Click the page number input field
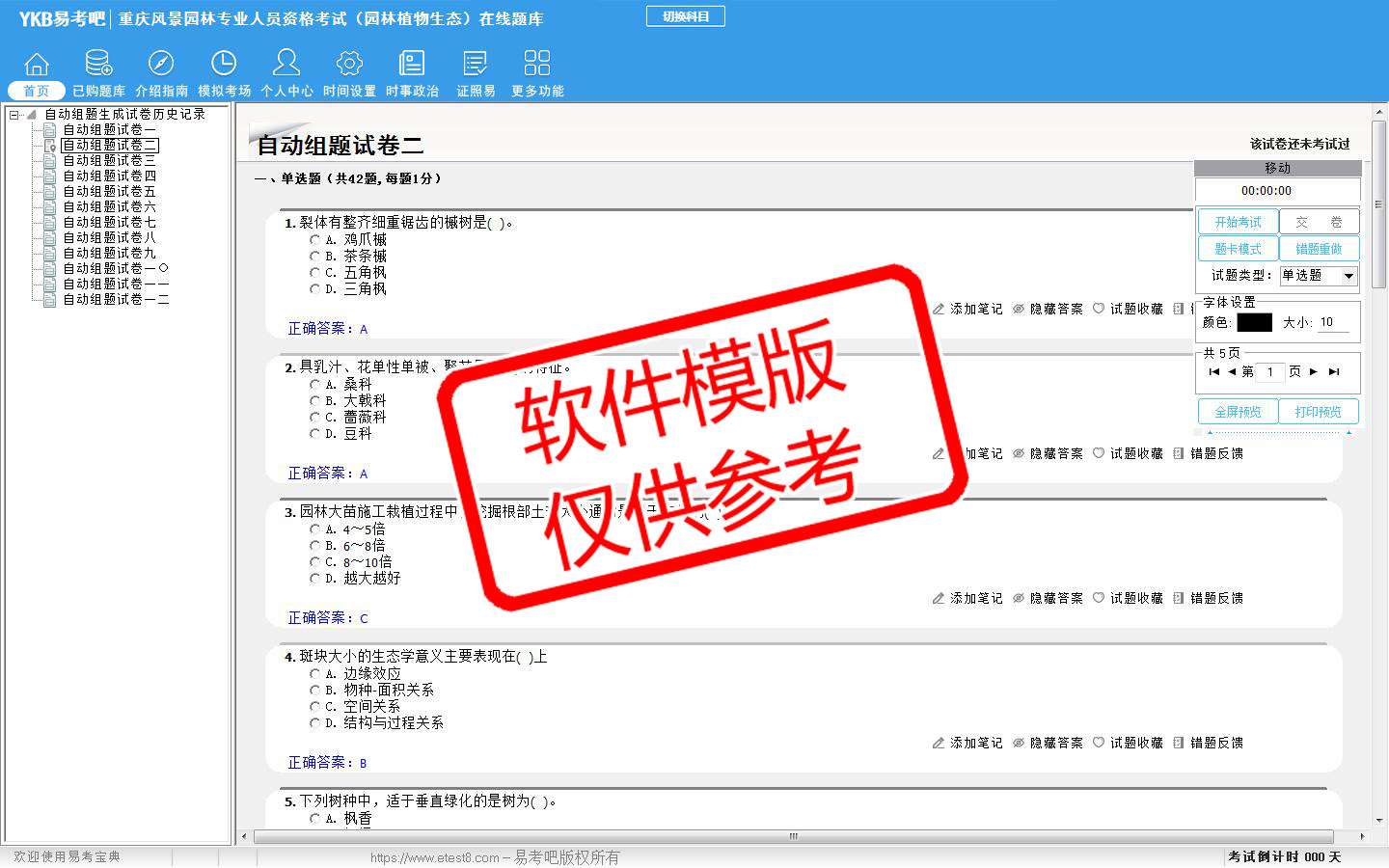Screen dimensions: 1389x868 [x=1270, y=371]
